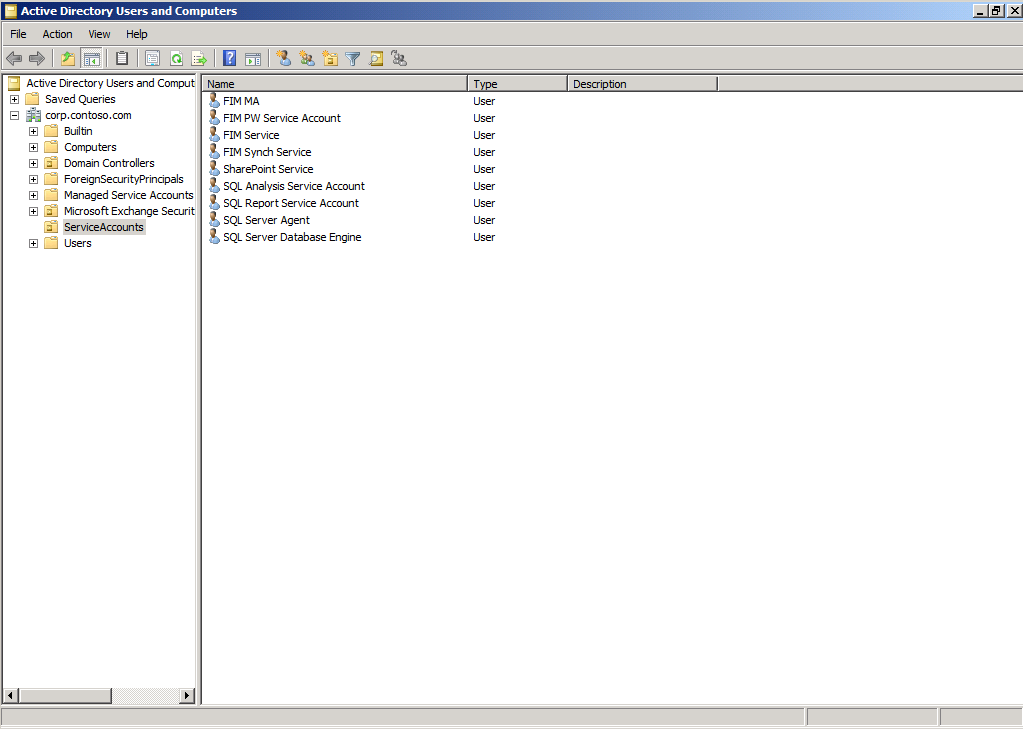Select the FIM Service user

point(251,135)
